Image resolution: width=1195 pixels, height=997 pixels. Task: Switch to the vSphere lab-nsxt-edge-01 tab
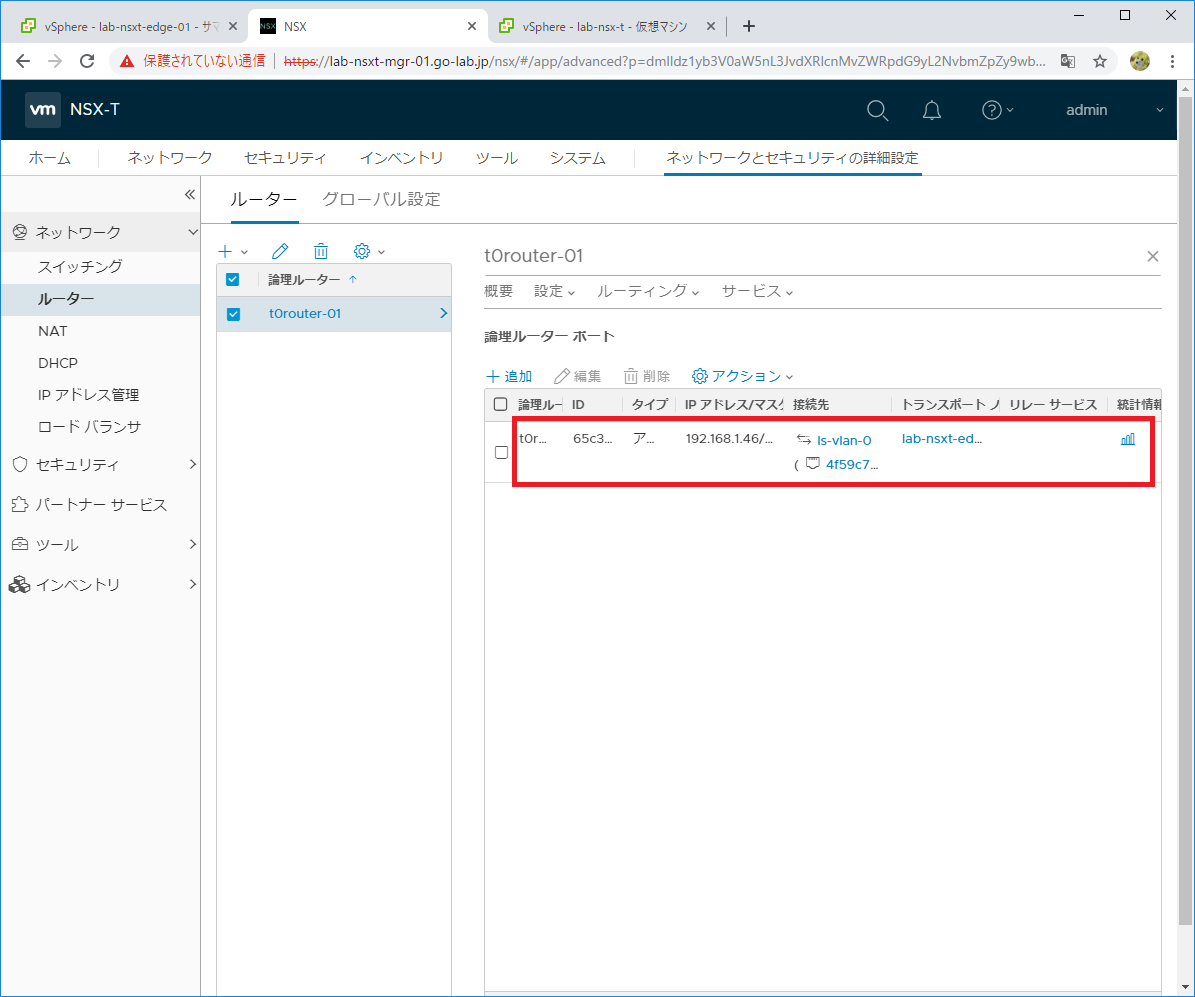coord(125,27)
